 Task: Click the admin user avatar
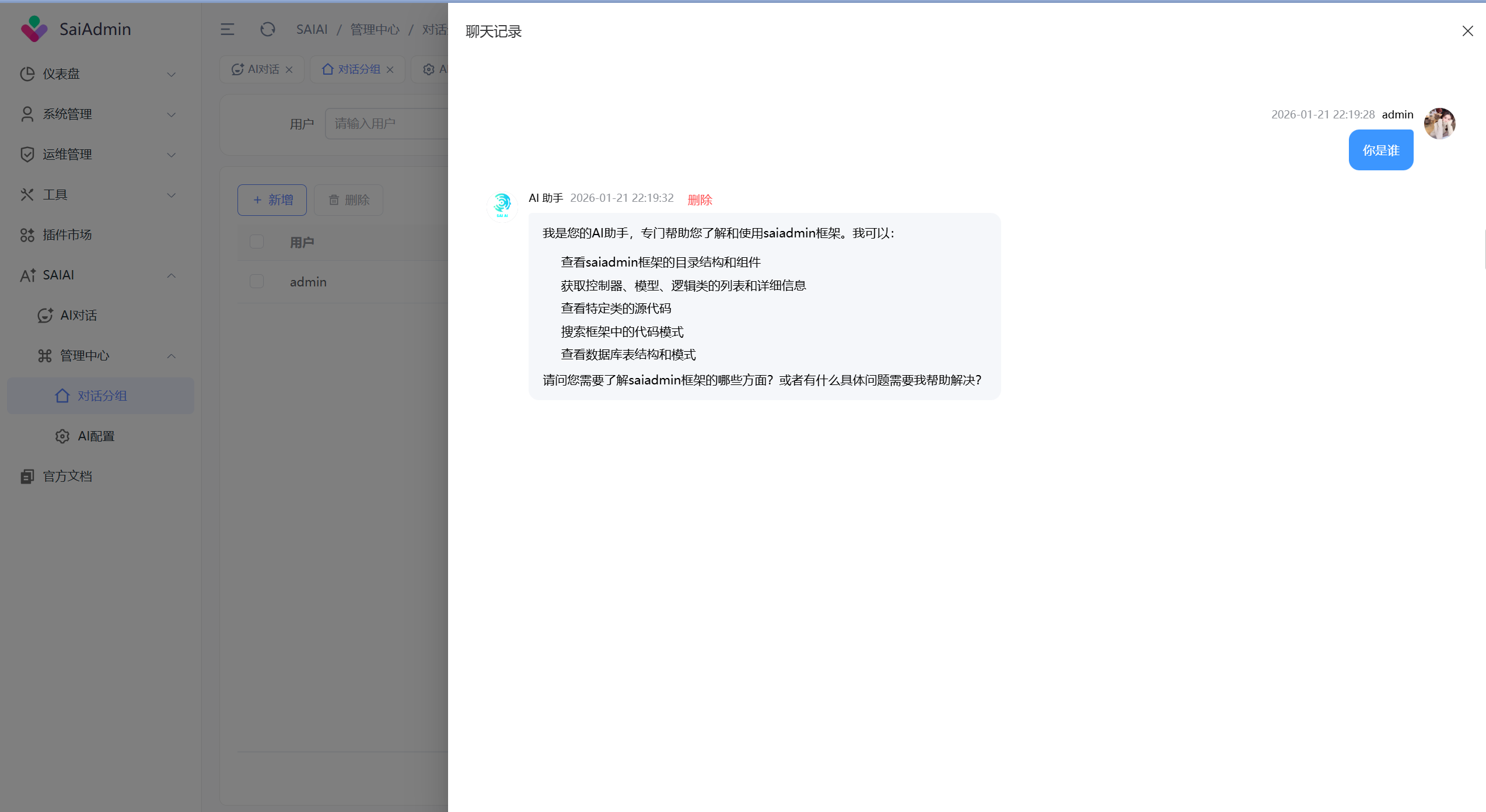1439,124
